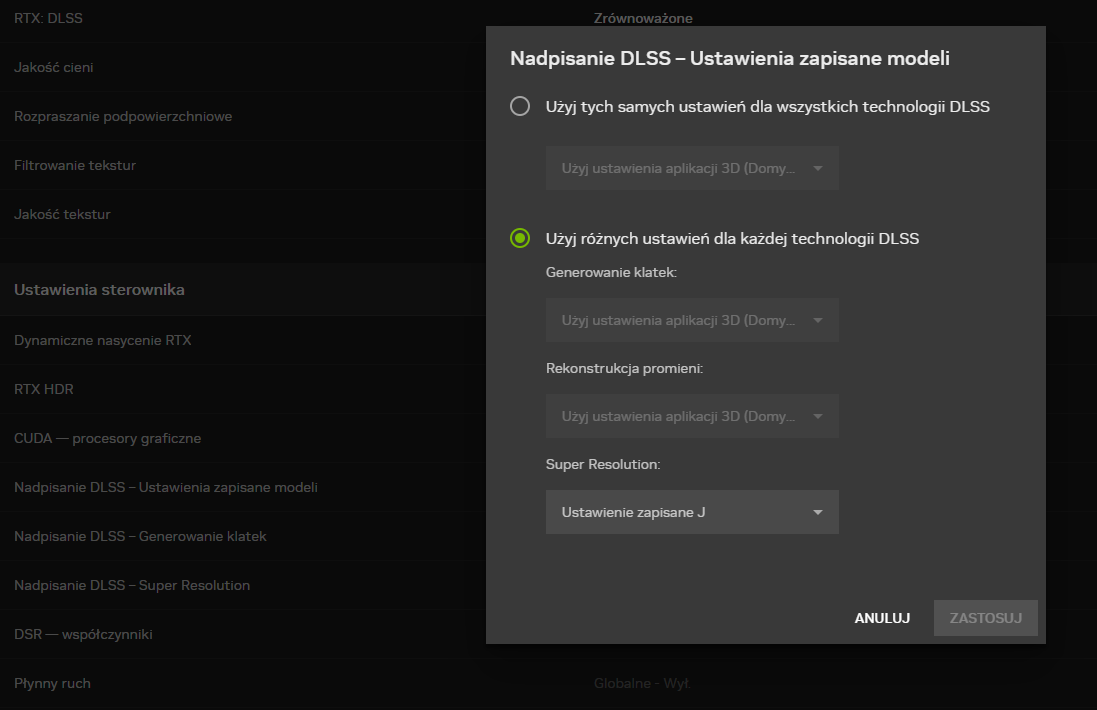Open Rekonstrukcja promieni dropdown
1097x710 pixels.
692,416
